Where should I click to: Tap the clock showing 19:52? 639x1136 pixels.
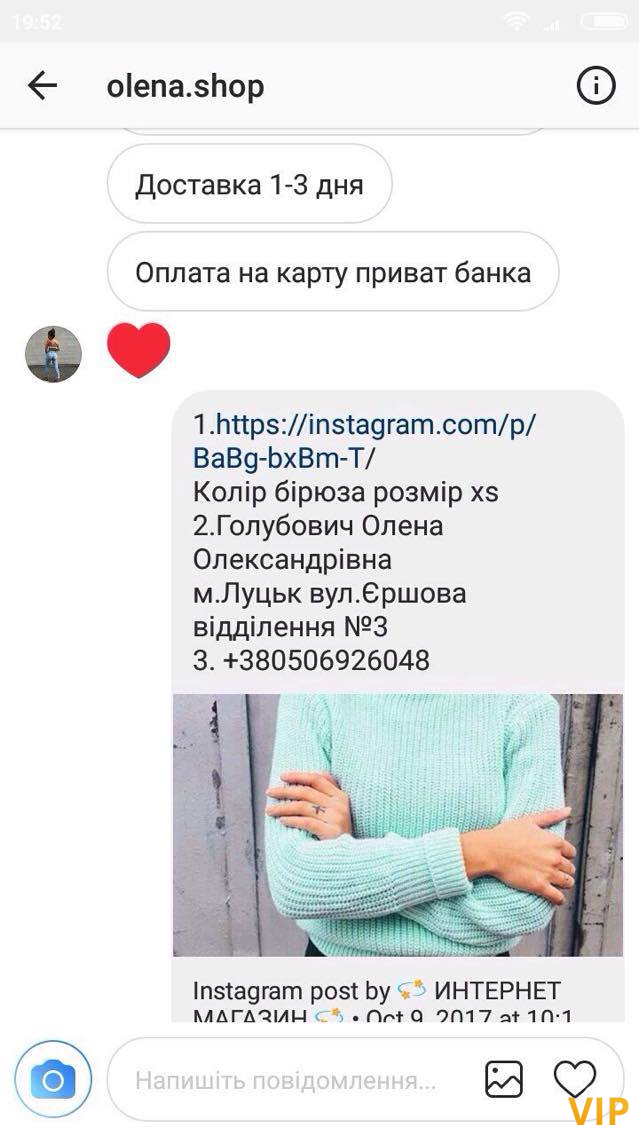38,22
